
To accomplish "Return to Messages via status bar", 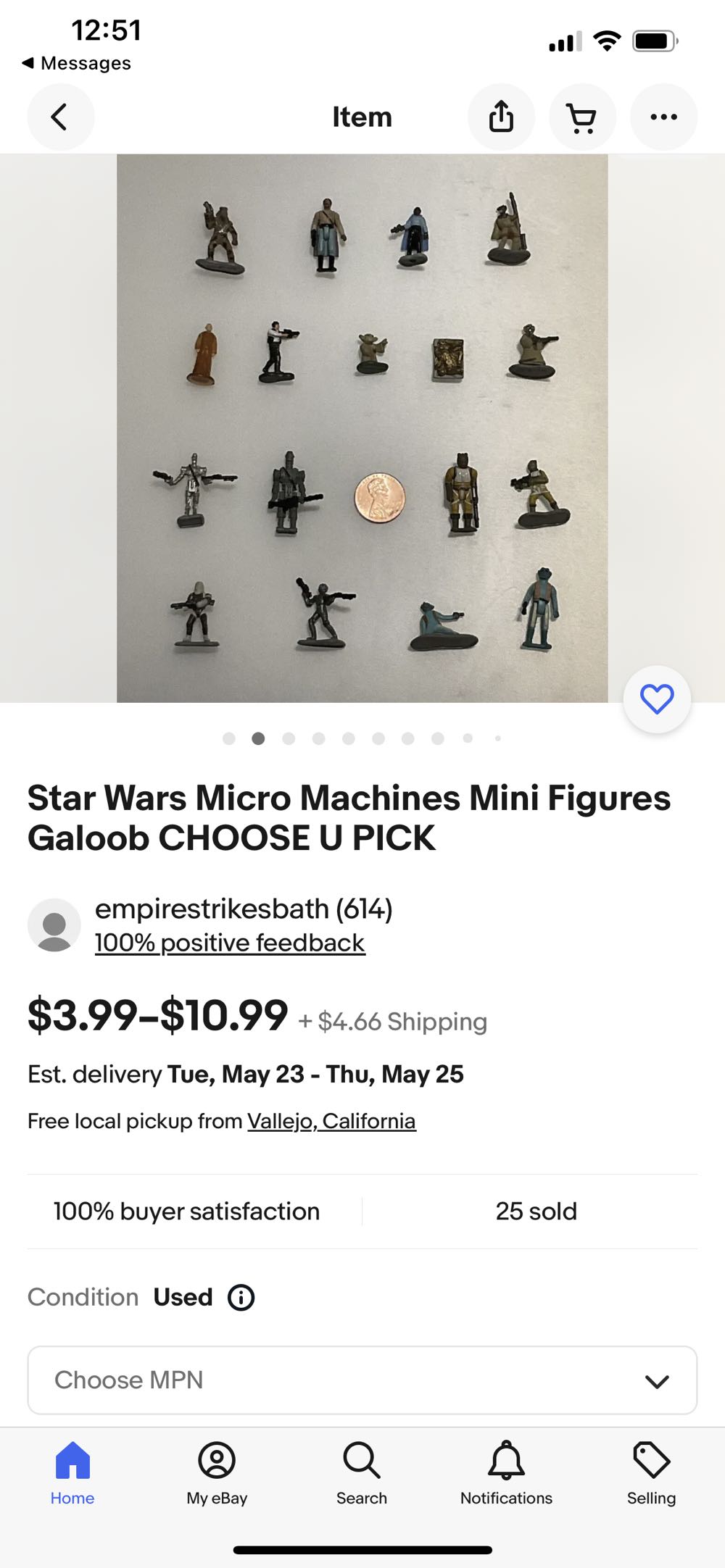I will click(78, 63).
